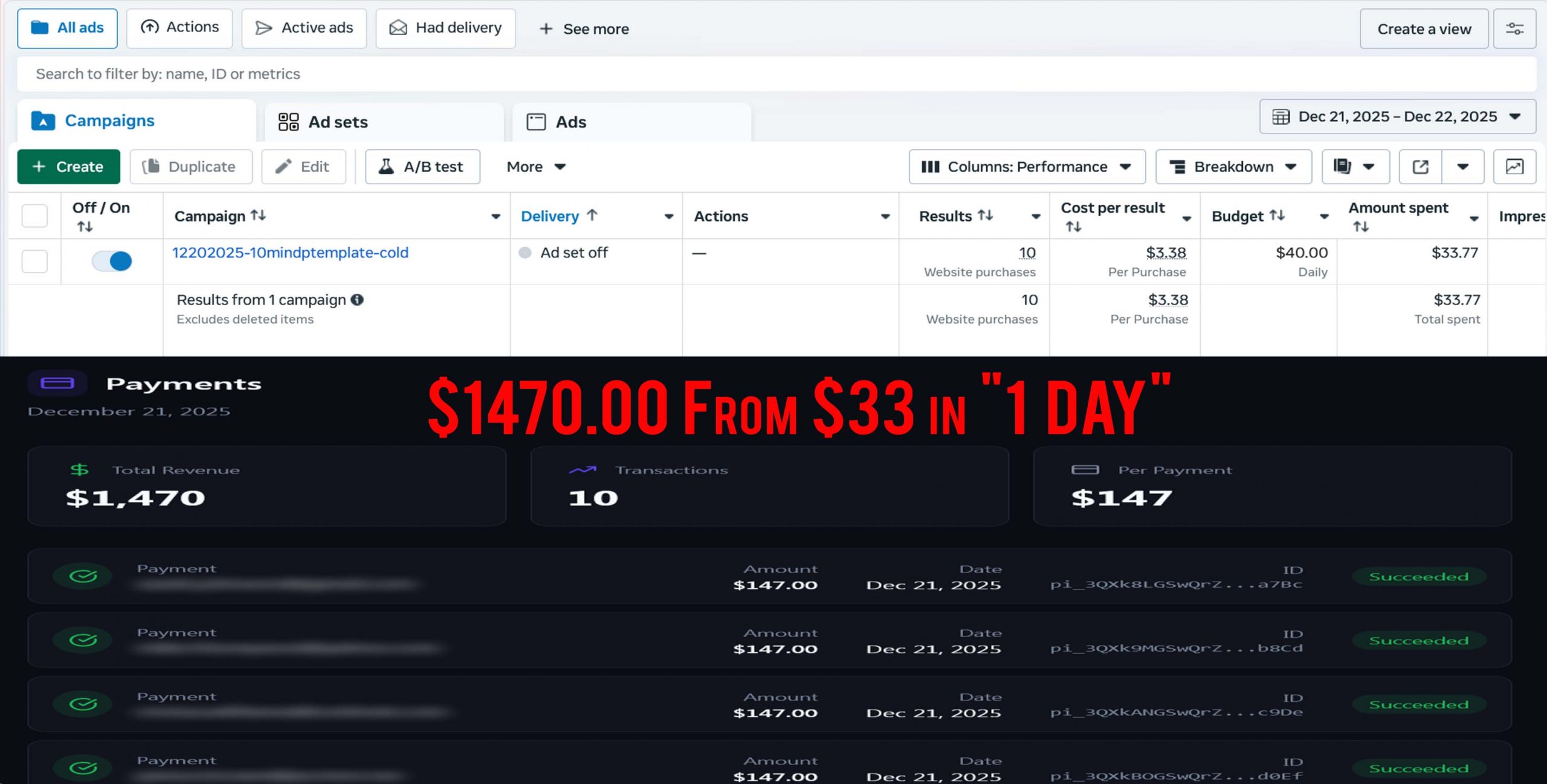Open the charts view icon button
1547x784 pixels.
(1514, 167)
